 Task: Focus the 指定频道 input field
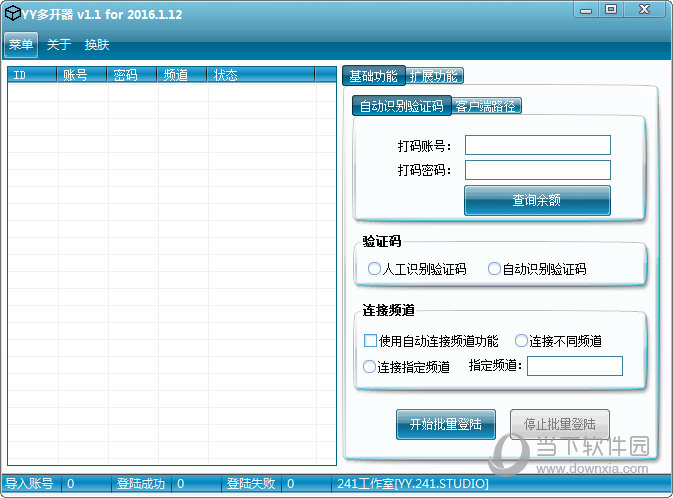click(x=575, y=366)
